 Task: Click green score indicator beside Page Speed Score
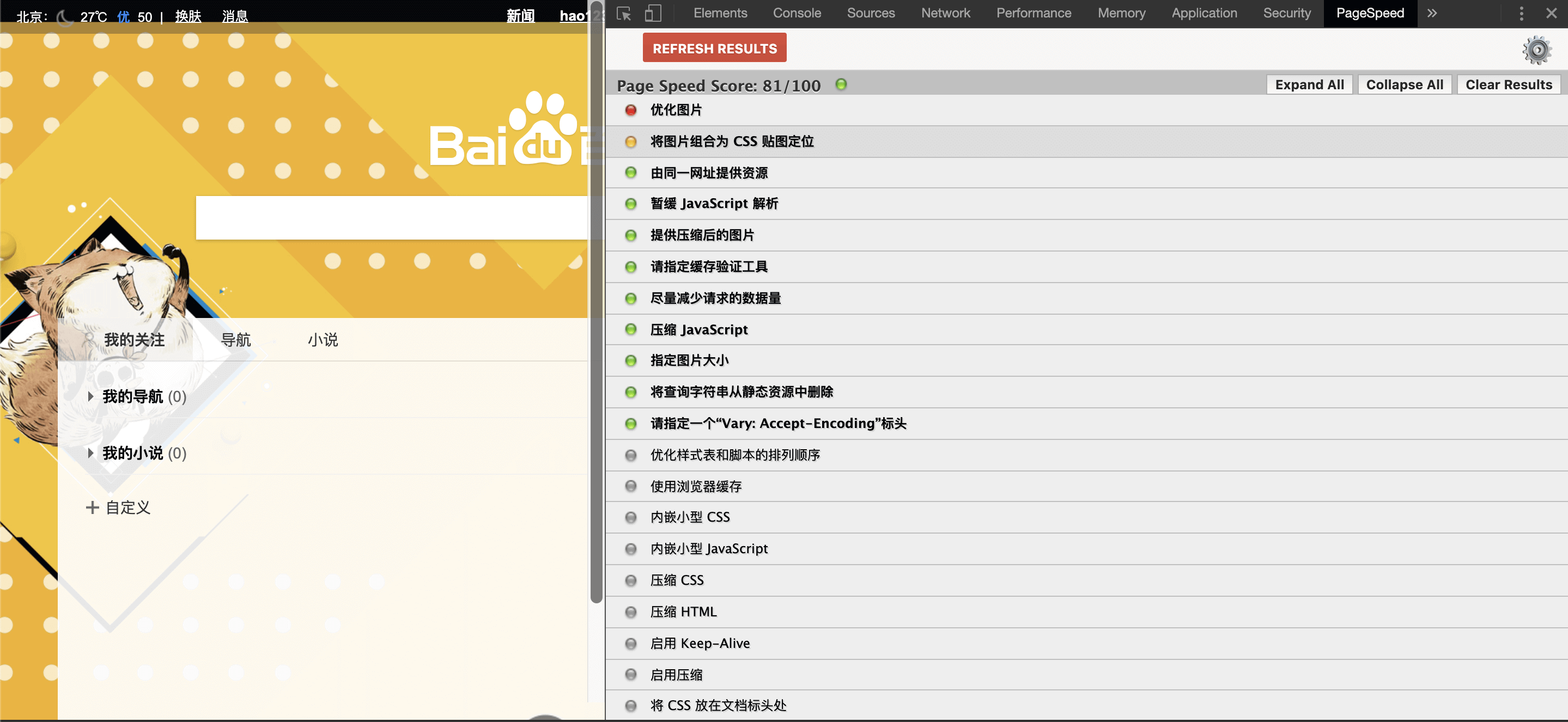(841, 84)
